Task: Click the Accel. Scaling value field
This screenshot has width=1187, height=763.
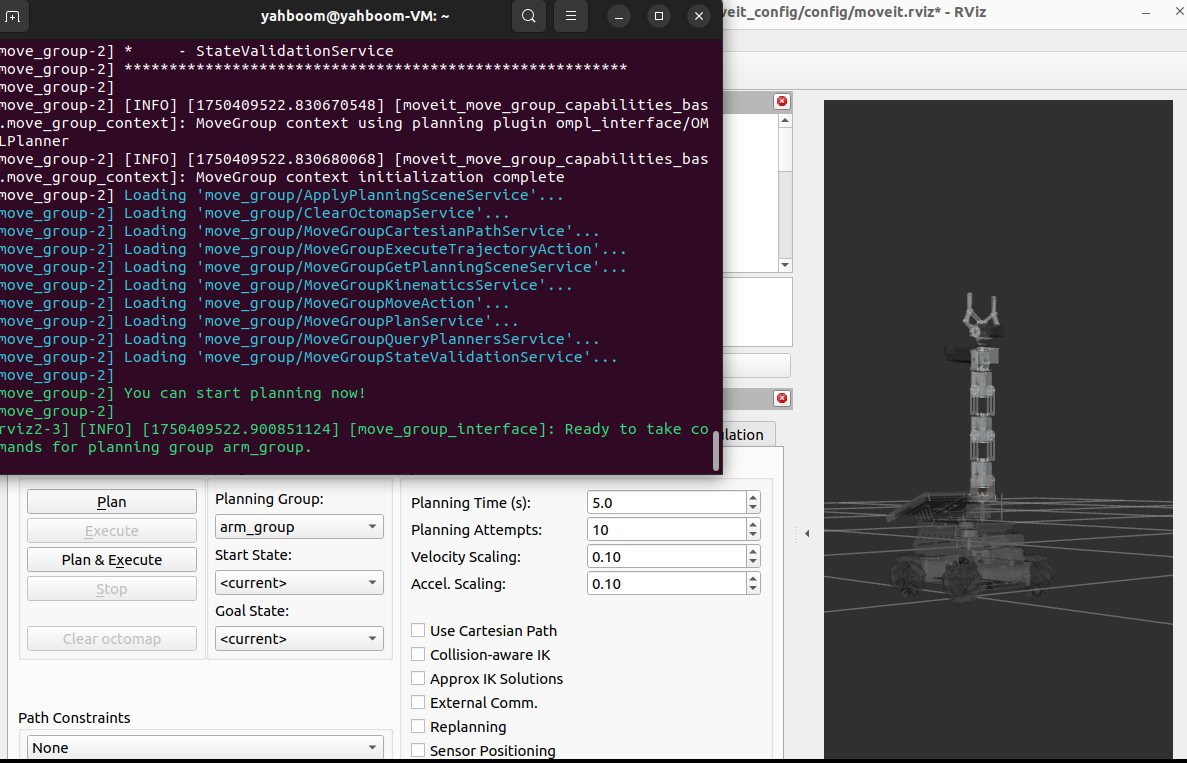Action: click(x=666, y=584)
